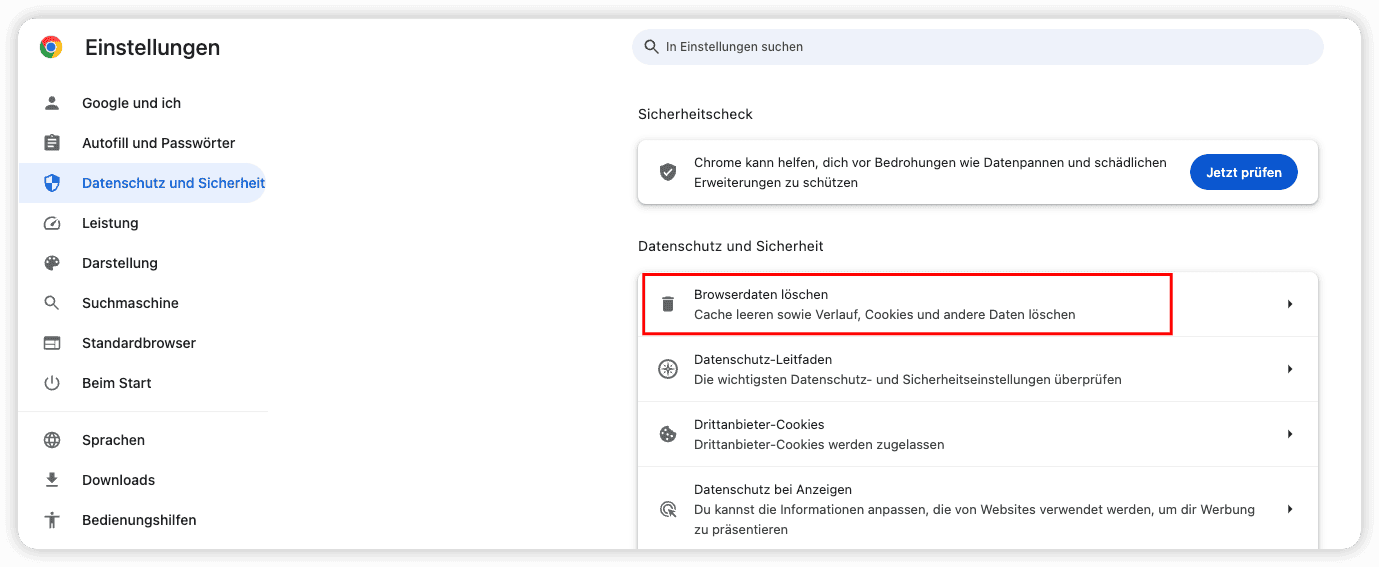
Task: Click the shield icon beside Datenschutz und Sicherheit
Action: click(52, 183)
